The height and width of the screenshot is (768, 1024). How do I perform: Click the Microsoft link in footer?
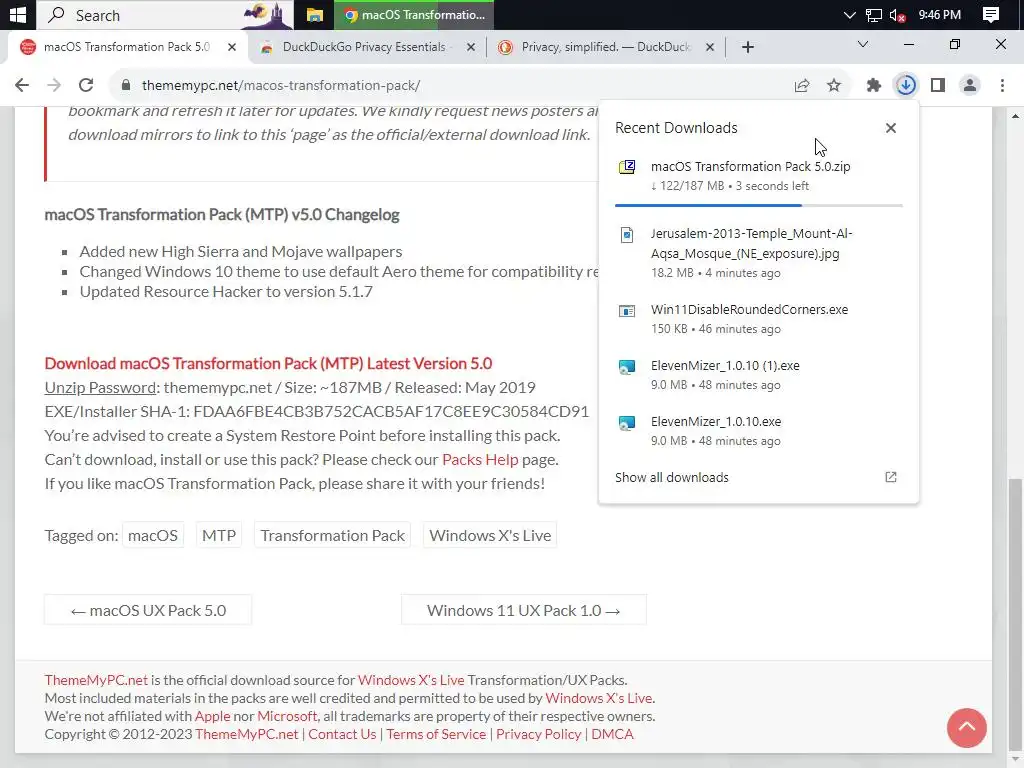pyautogui.click(x=287, y=716)
